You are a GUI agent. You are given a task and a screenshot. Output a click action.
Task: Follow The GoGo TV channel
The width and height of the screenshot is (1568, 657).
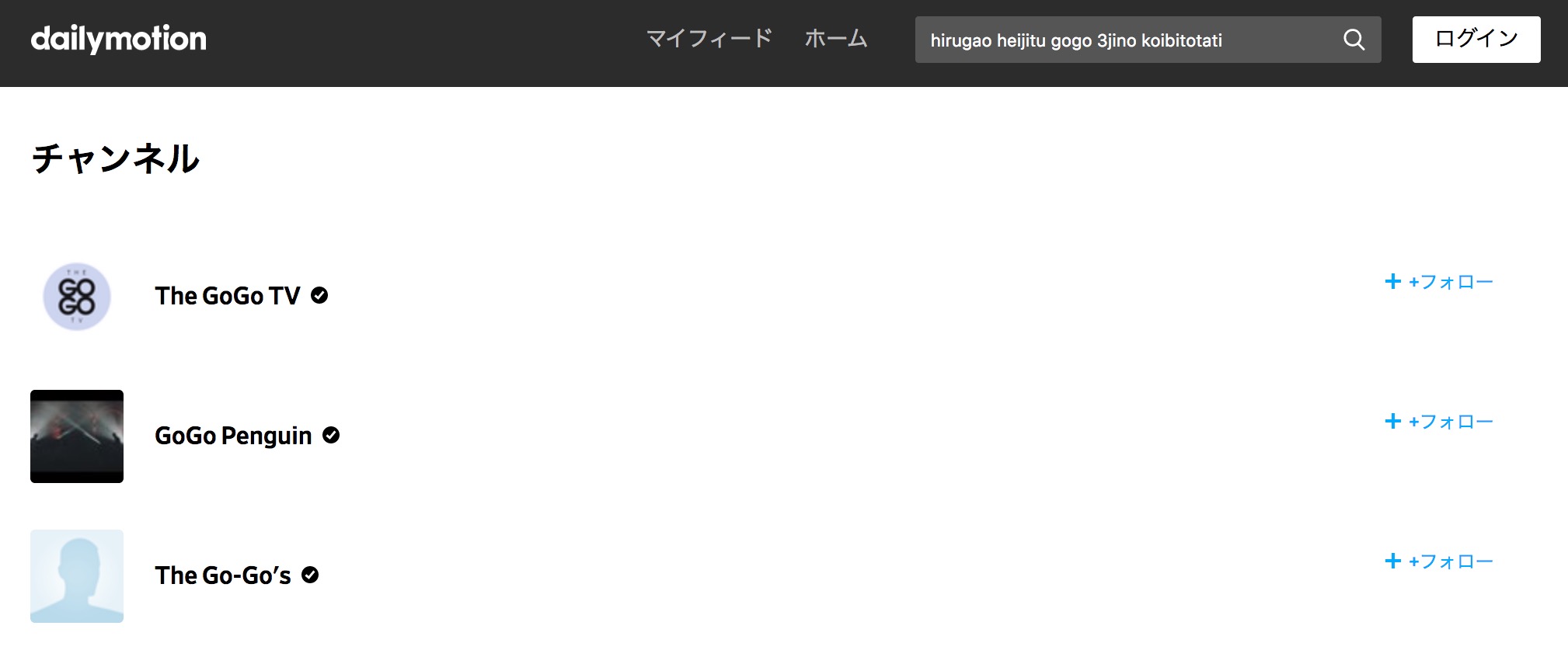(1438, 281)
